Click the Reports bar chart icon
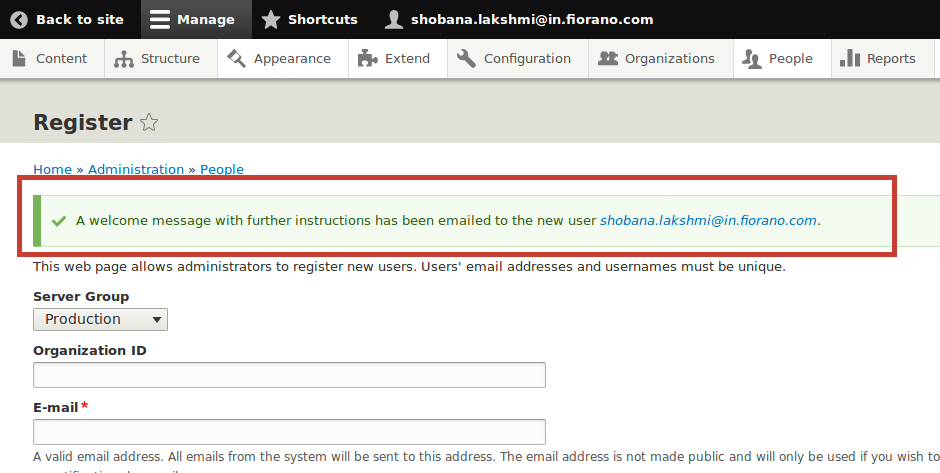This screenshot has width=940, height=473. (x=849, y=58)
